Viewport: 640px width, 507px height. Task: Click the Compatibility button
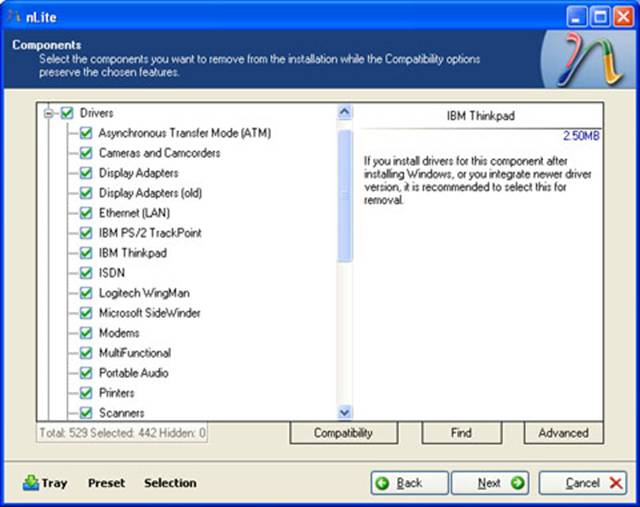click(343, 433)
